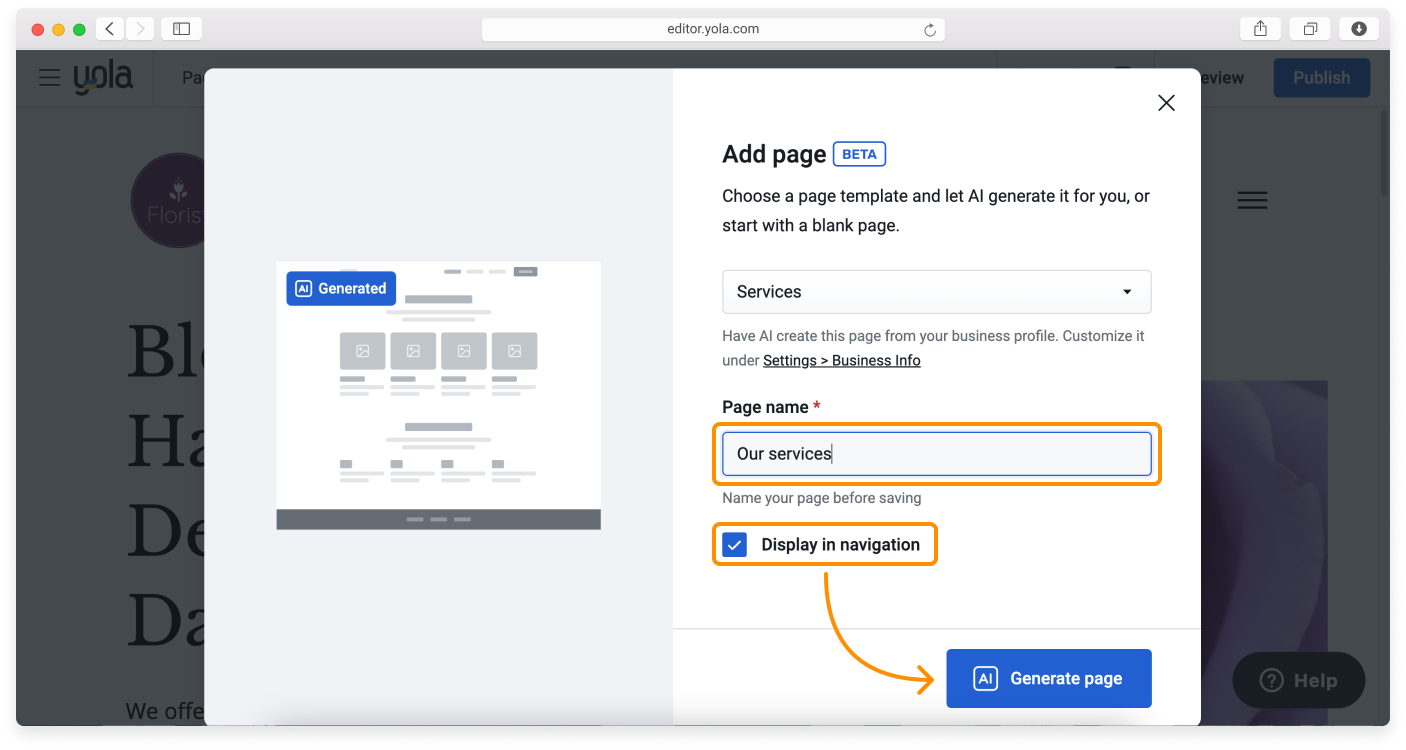Image resolution: width=1406 pixels, height=750 pixels.
Task: Open Safari share menu
Action: (1260, 29)
